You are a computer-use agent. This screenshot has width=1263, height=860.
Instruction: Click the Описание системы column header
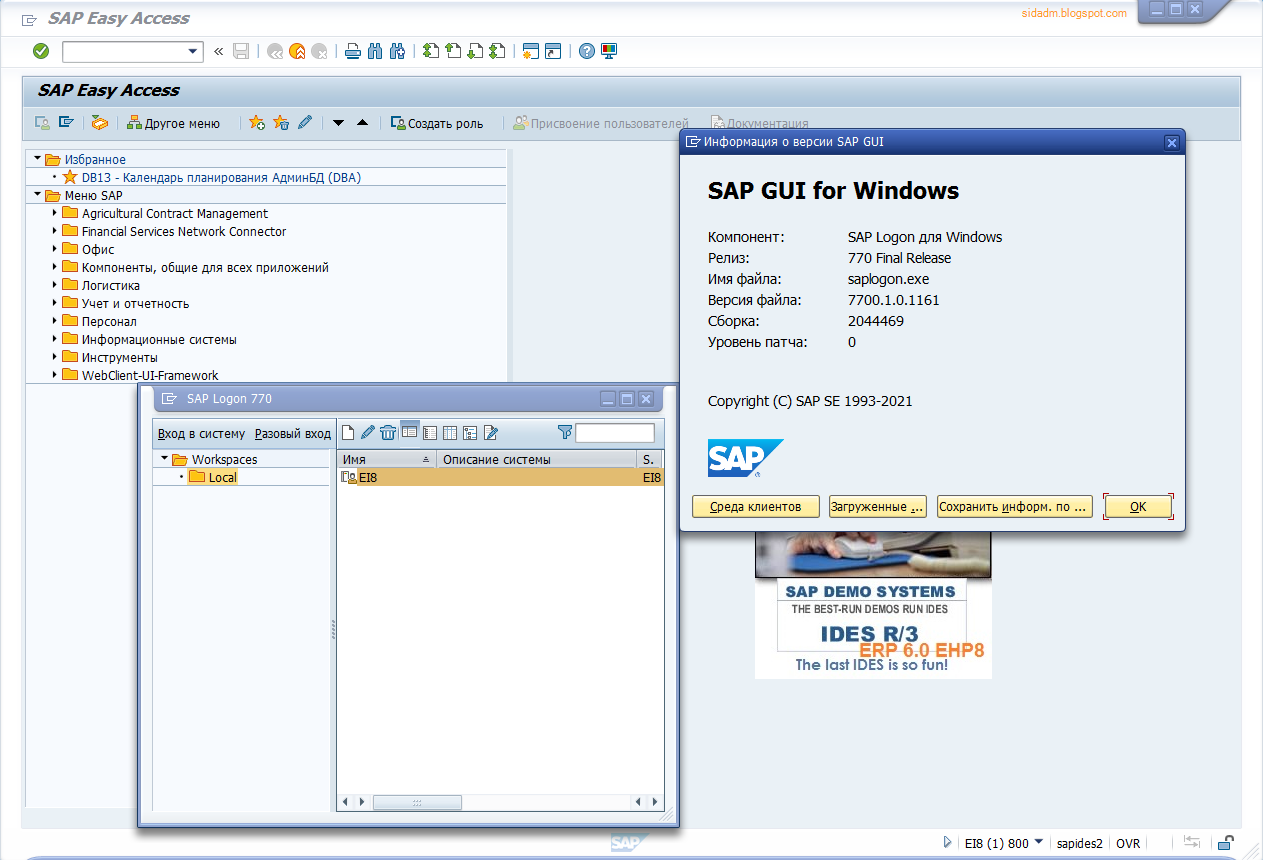[x=537, y=459]
